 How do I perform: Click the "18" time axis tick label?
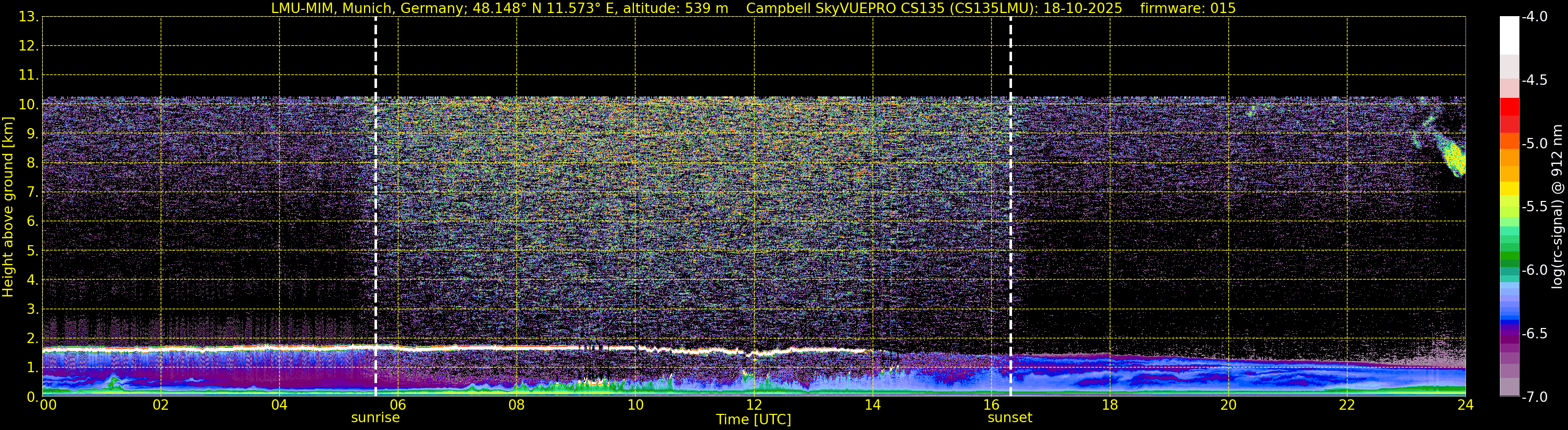pyautogui.click(x=1110, y=405)
